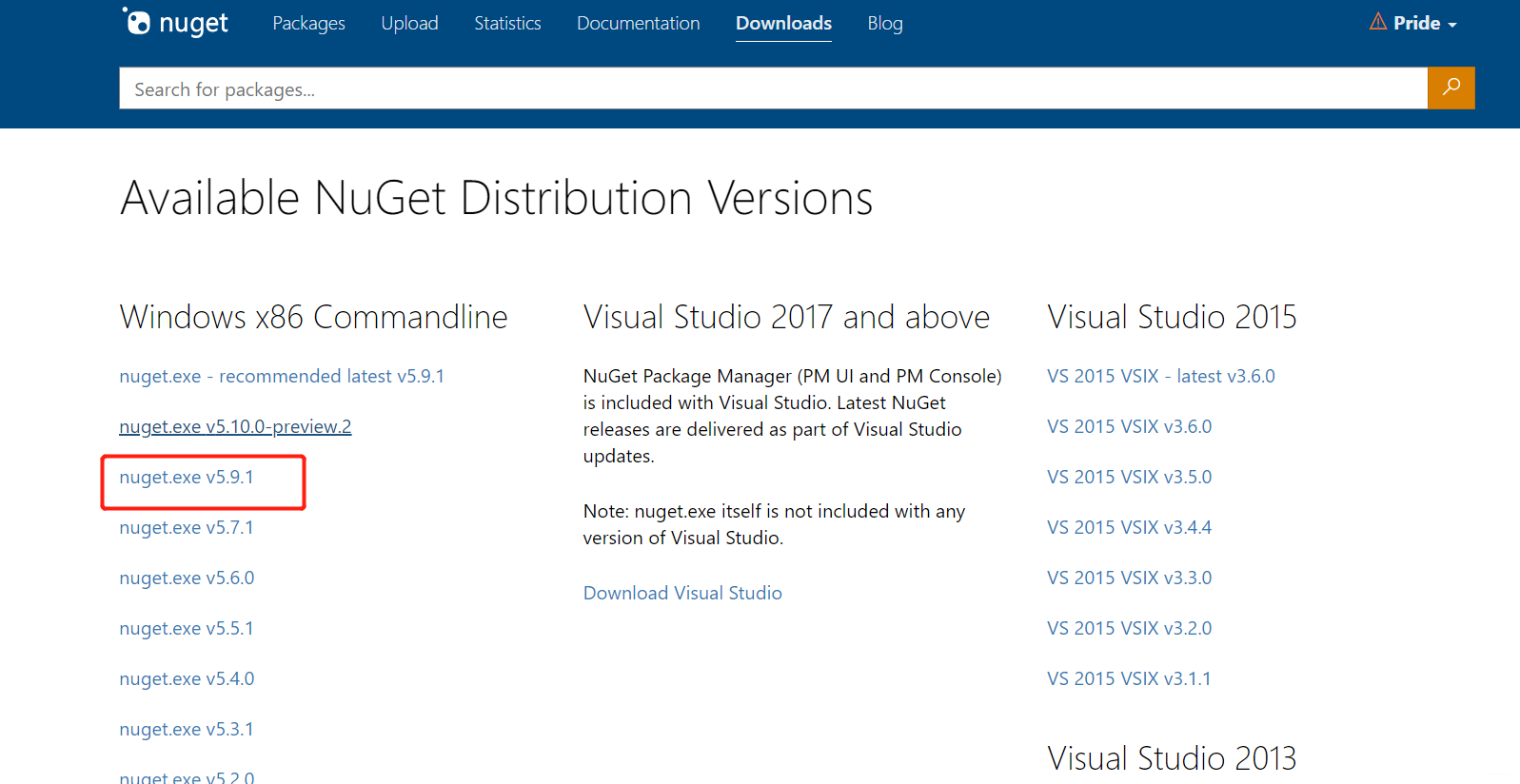This screenshot has height=784, width=1520.
Task: Download VS 2015 VSIX latest v3.6.0
Action: 1160,376
